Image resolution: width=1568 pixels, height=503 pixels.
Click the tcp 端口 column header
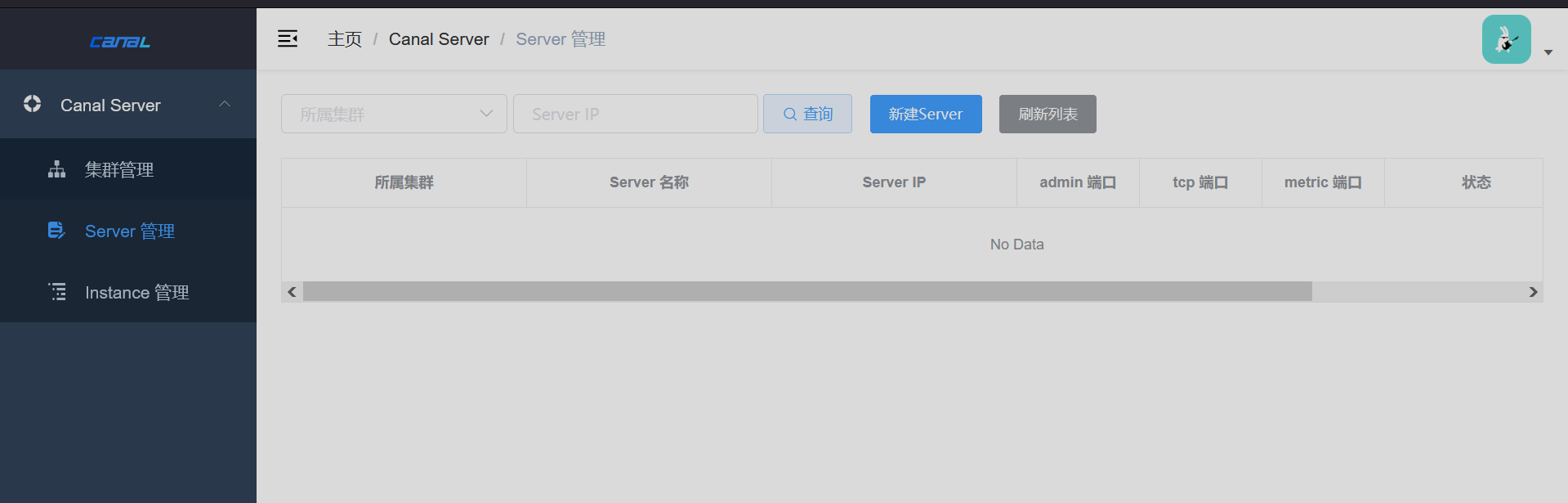[x=1200, y=182]
